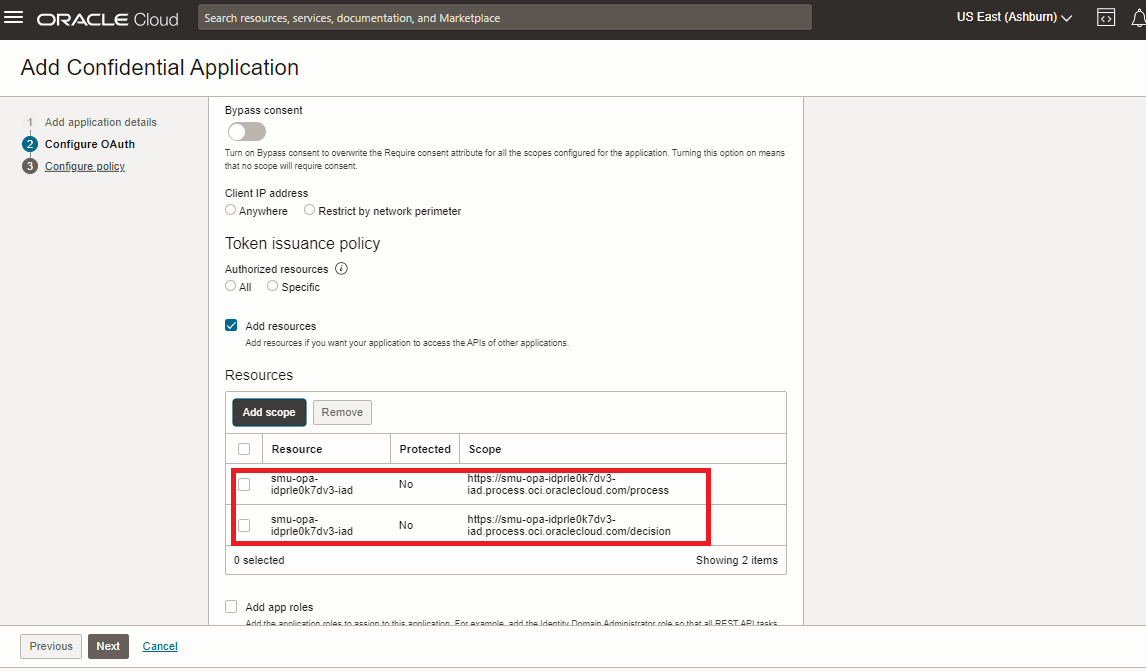Toggle the Bypass consent switch
1146x671 pixels.
(x=246, y=132)
